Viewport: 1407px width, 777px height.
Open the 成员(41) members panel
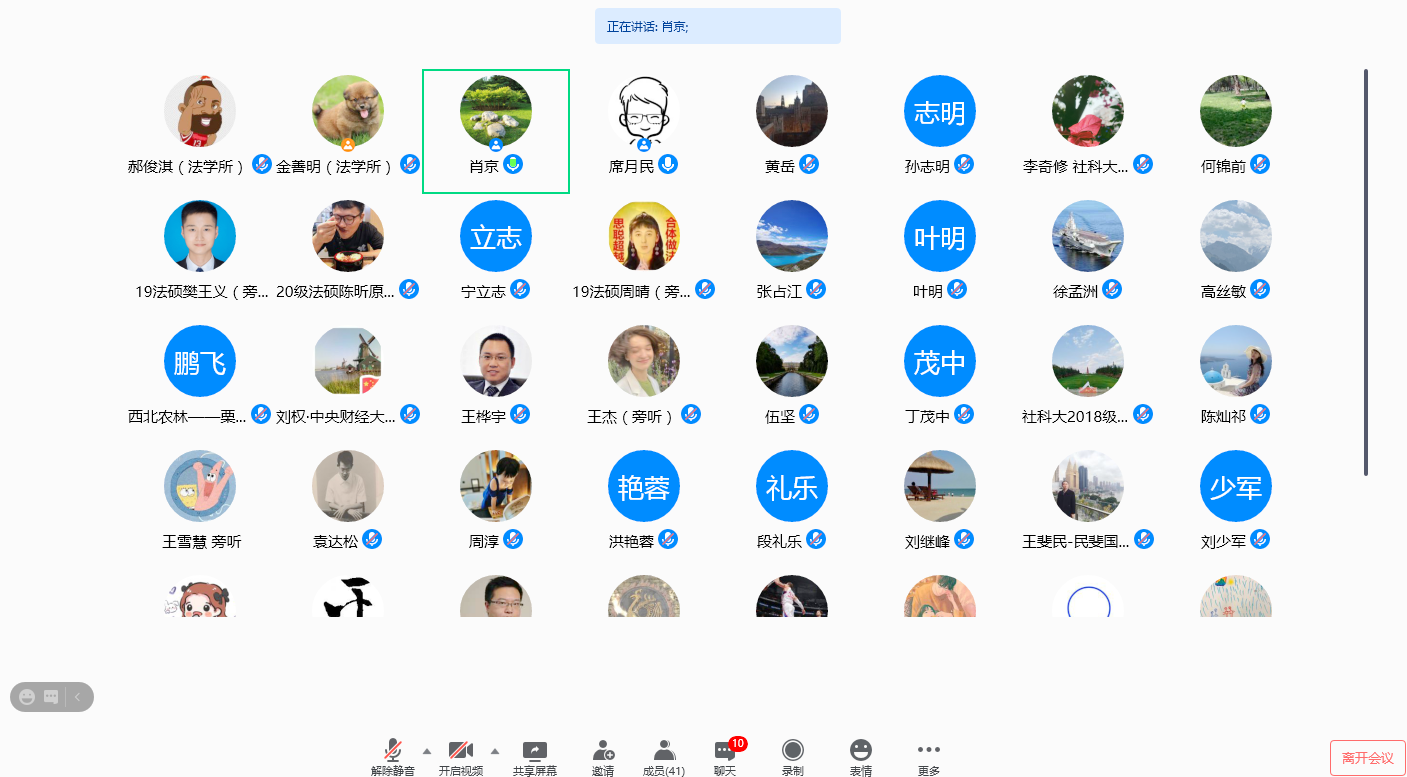point(664,757)
